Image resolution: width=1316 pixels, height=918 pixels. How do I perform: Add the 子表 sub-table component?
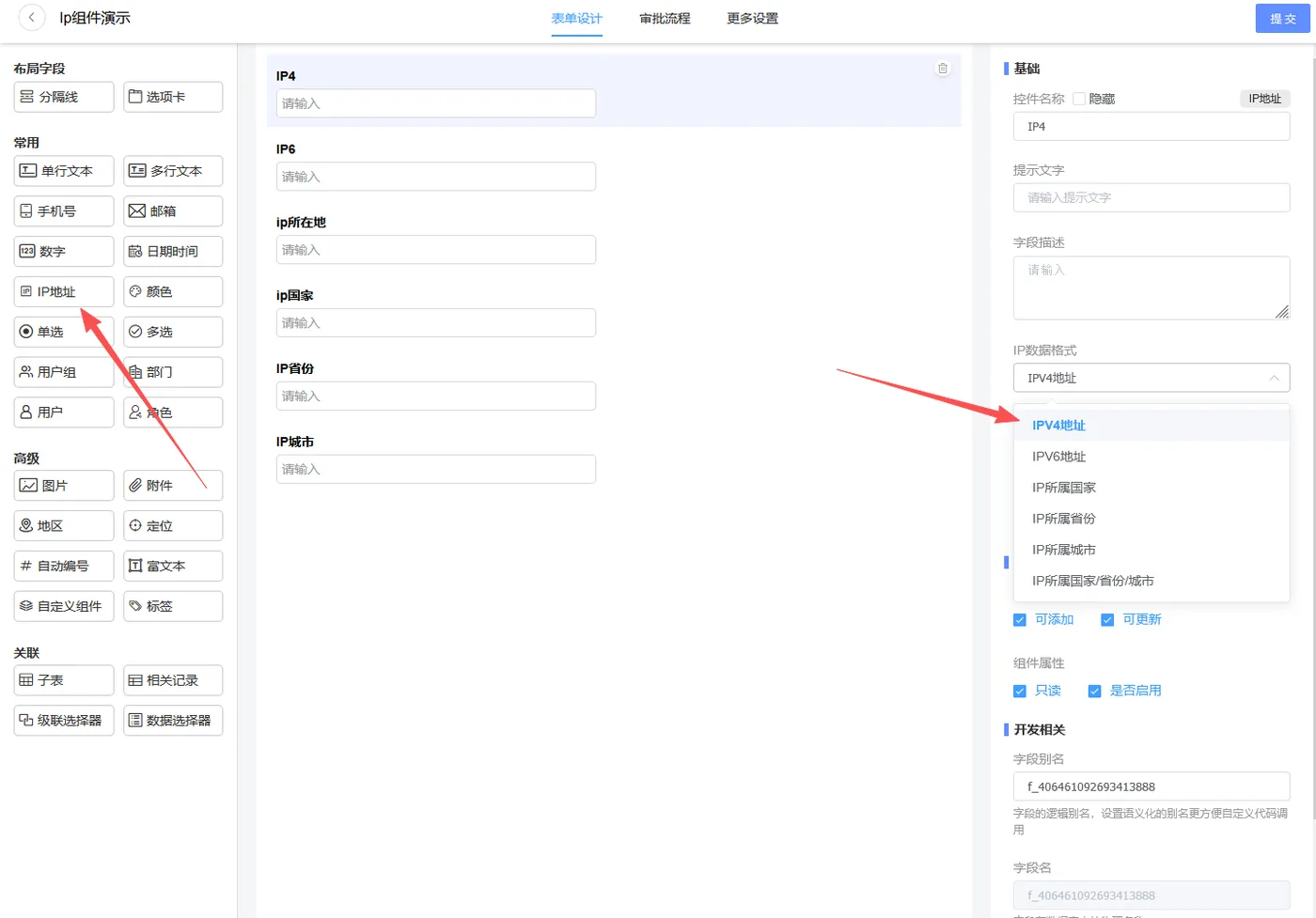coord(64,680)
